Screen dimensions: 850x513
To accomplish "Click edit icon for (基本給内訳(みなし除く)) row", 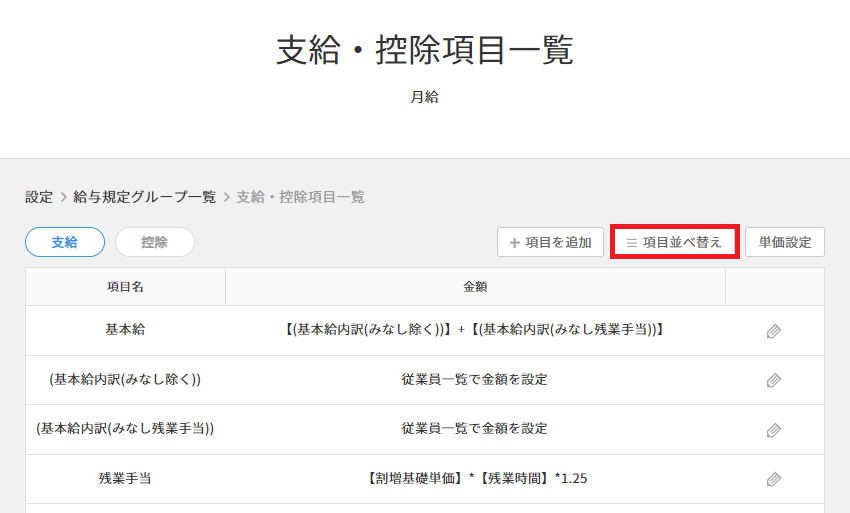I will [x=774, y=380].
